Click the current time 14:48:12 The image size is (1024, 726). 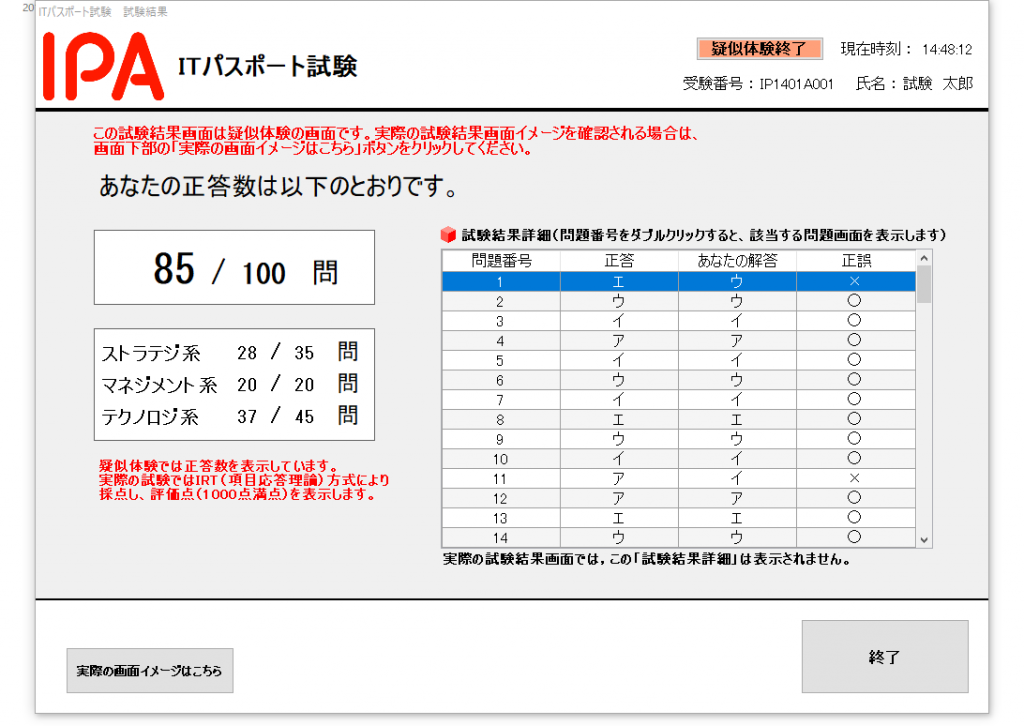pos(947,50)
